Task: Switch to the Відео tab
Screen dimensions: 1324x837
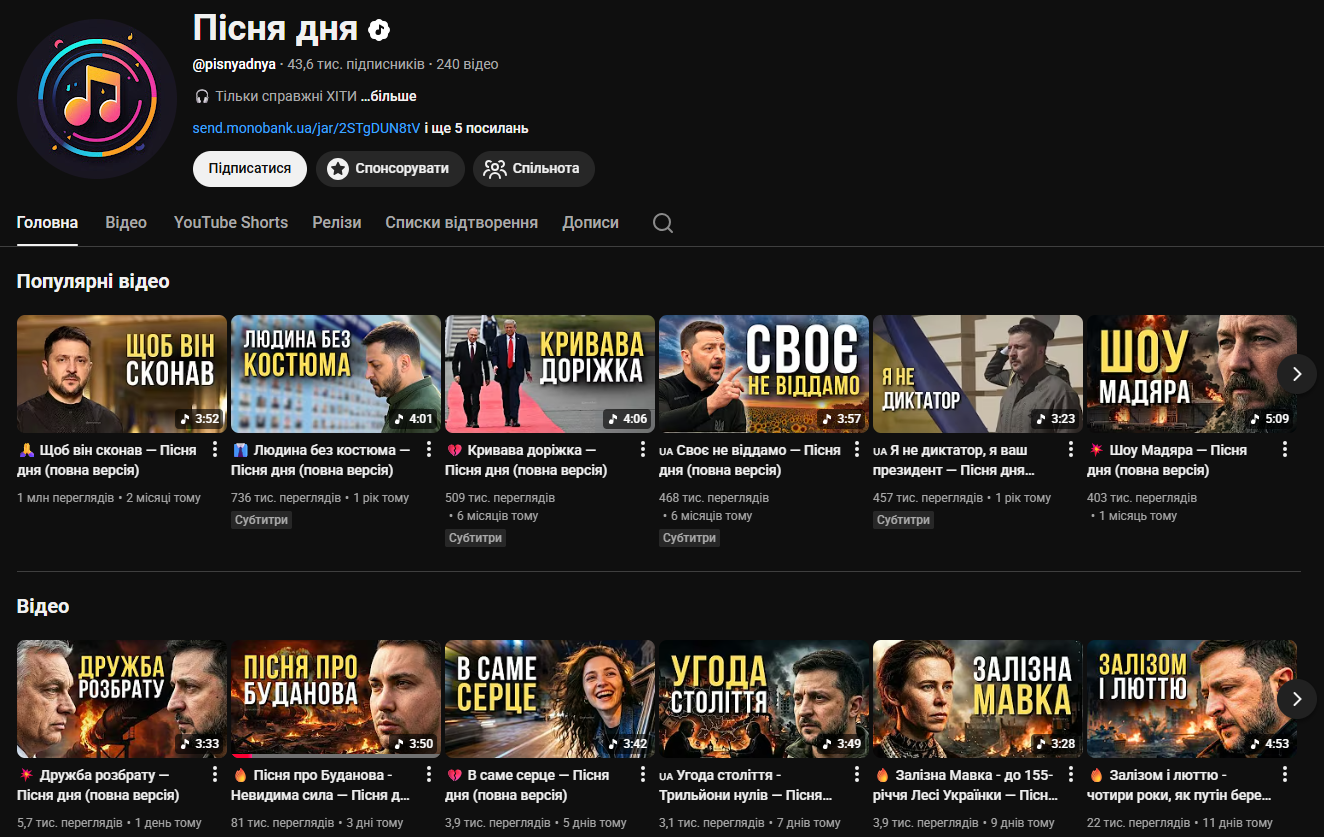Action: 125,222
